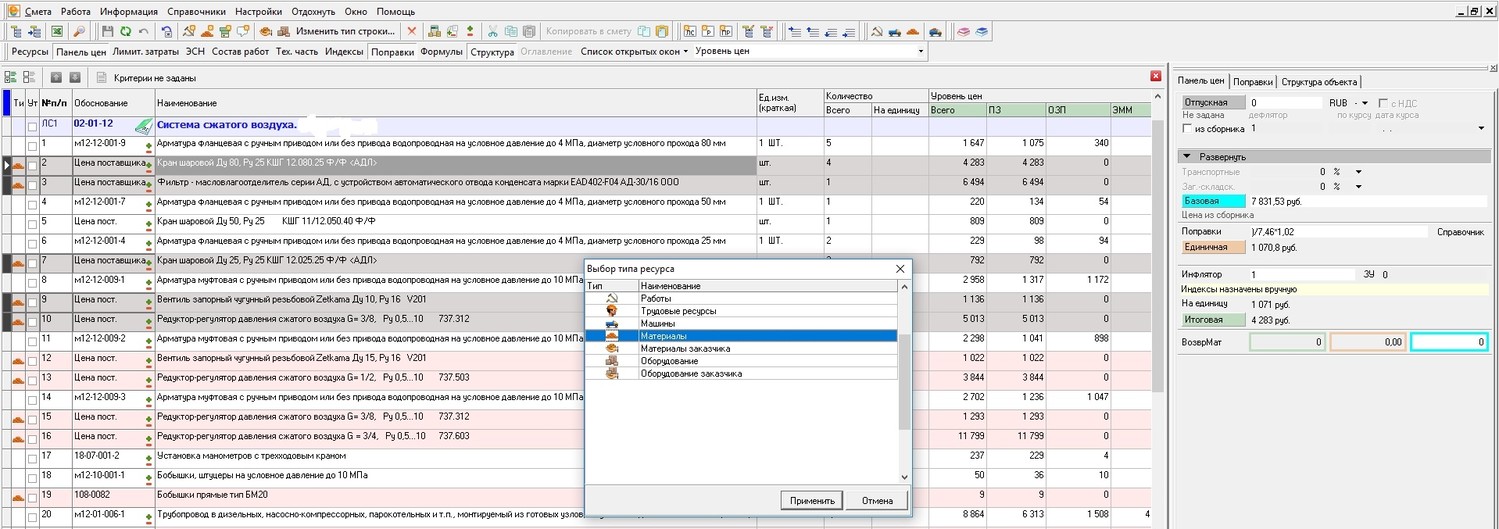Click the cyan 'Базовая' price label
The image size is (1499, 529).
[1212, 201]
